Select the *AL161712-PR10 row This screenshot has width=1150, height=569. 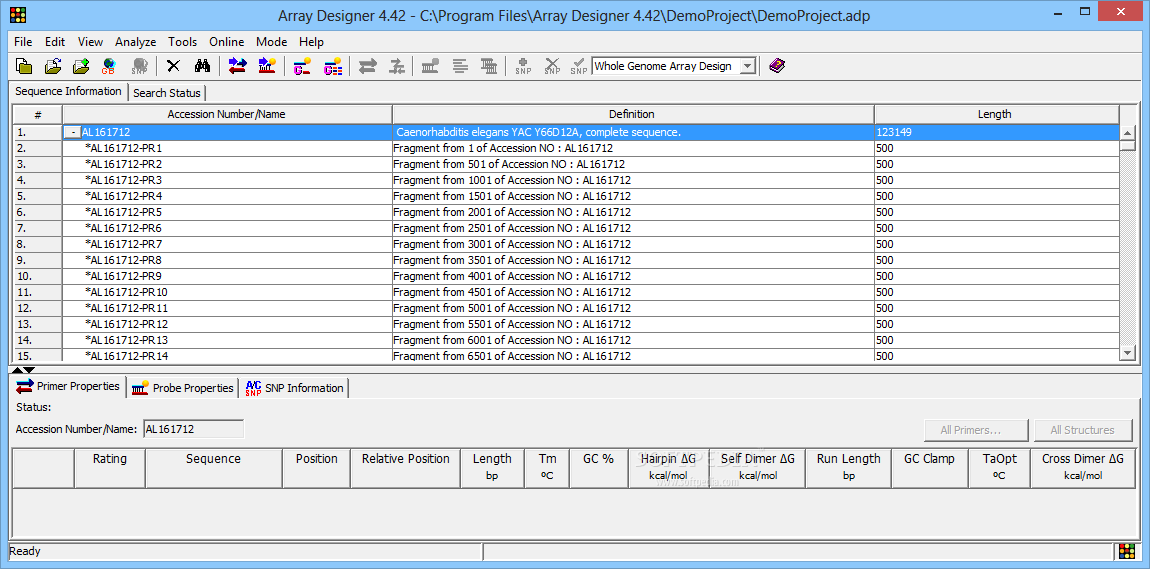(566, 293)
